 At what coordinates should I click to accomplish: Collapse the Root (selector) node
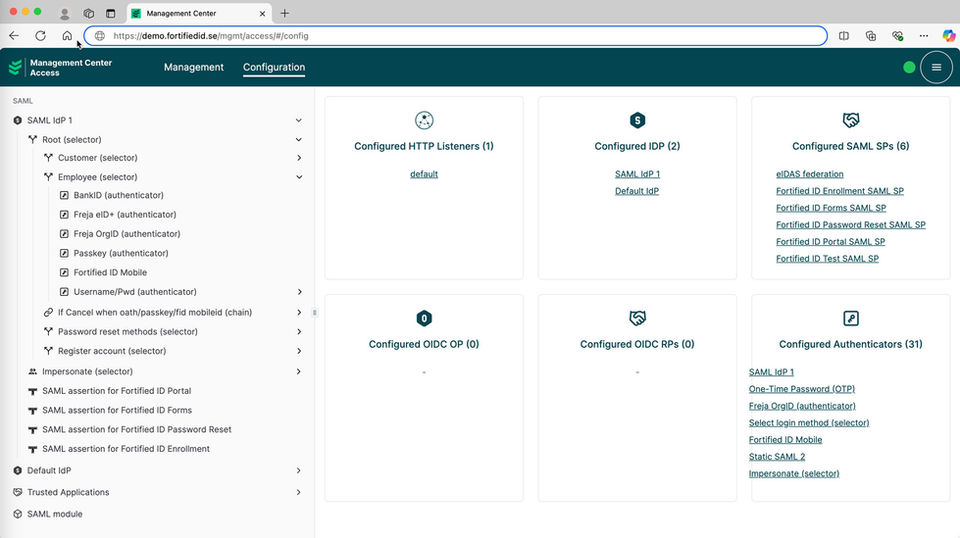(x=299, y=140)
